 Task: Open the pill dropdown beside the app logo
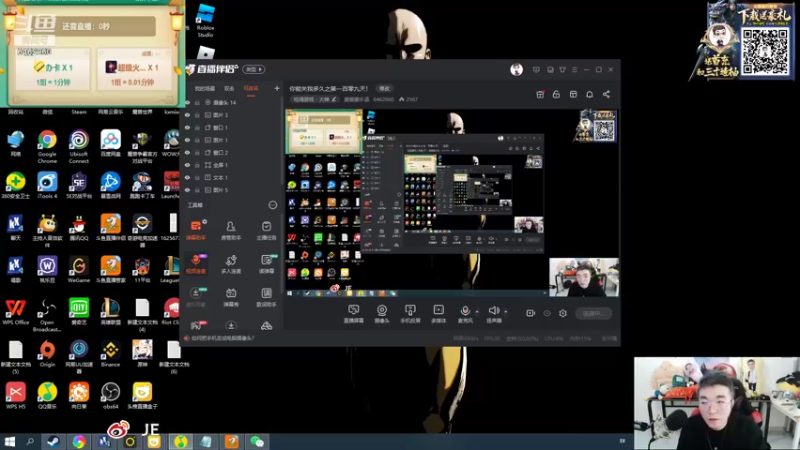pos(254,69)
